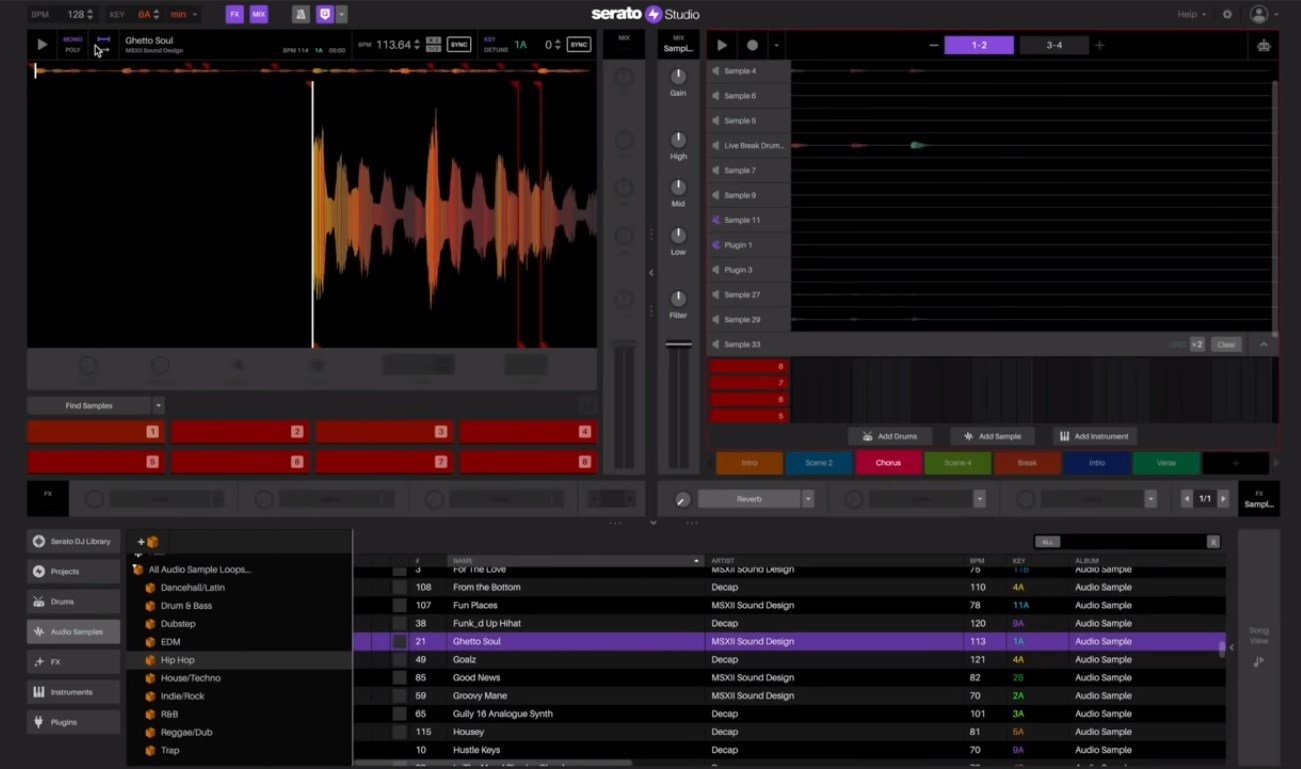Screen dimensions: 1301x769
Task: Click the Reverb amount knob
Action: [683, 499]
